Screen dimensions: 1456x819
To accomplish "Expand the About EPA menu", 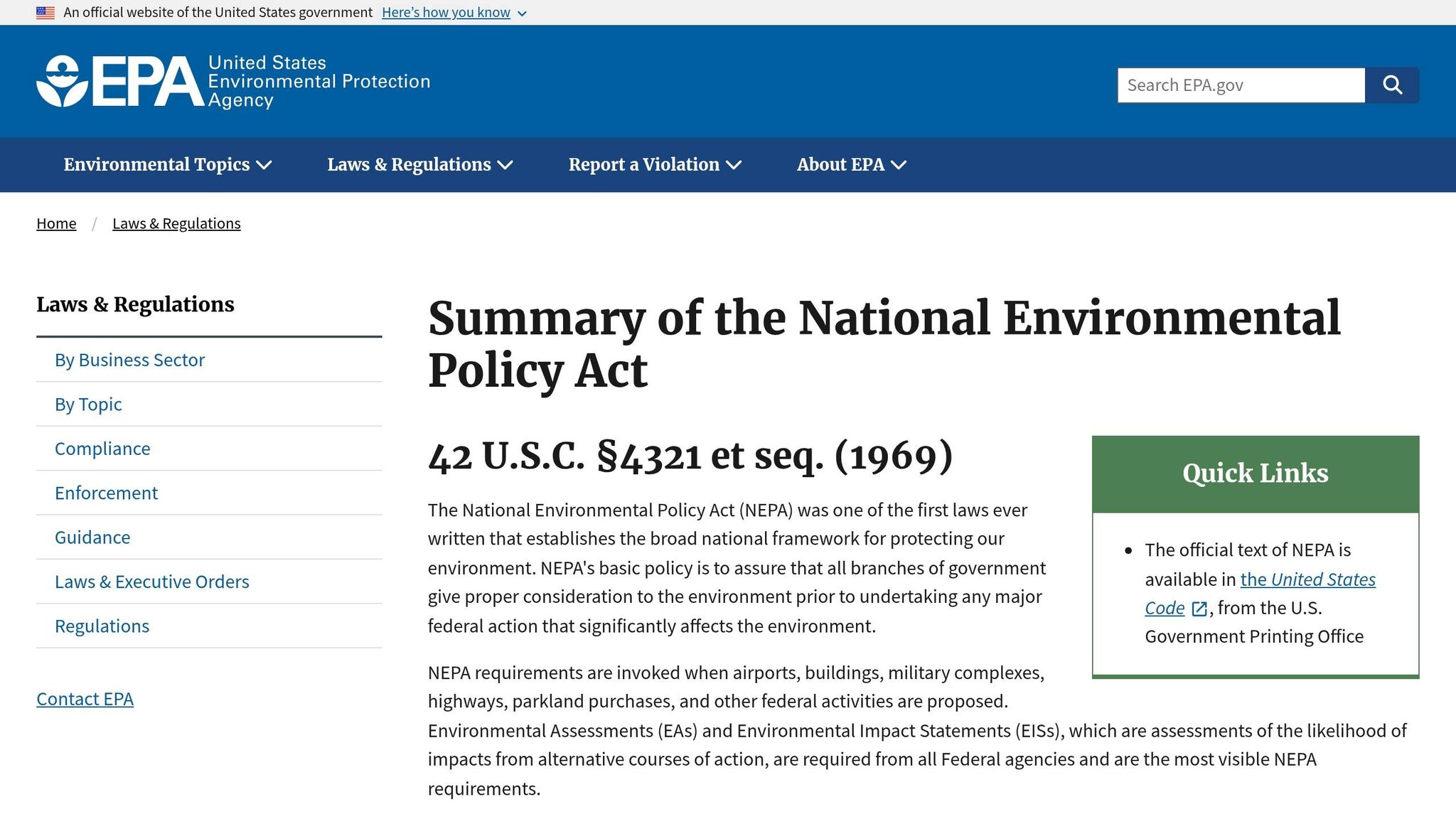I will [x=852, y=165].
